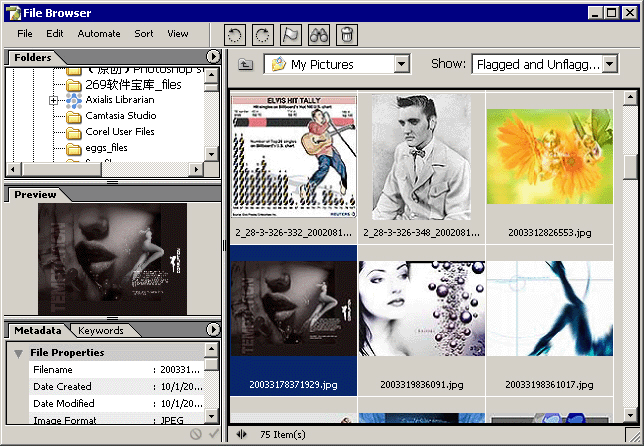Toggle expanded view double-arrow in status bar
The width and height of the screenshot is (644, 446).
point(242,434)
